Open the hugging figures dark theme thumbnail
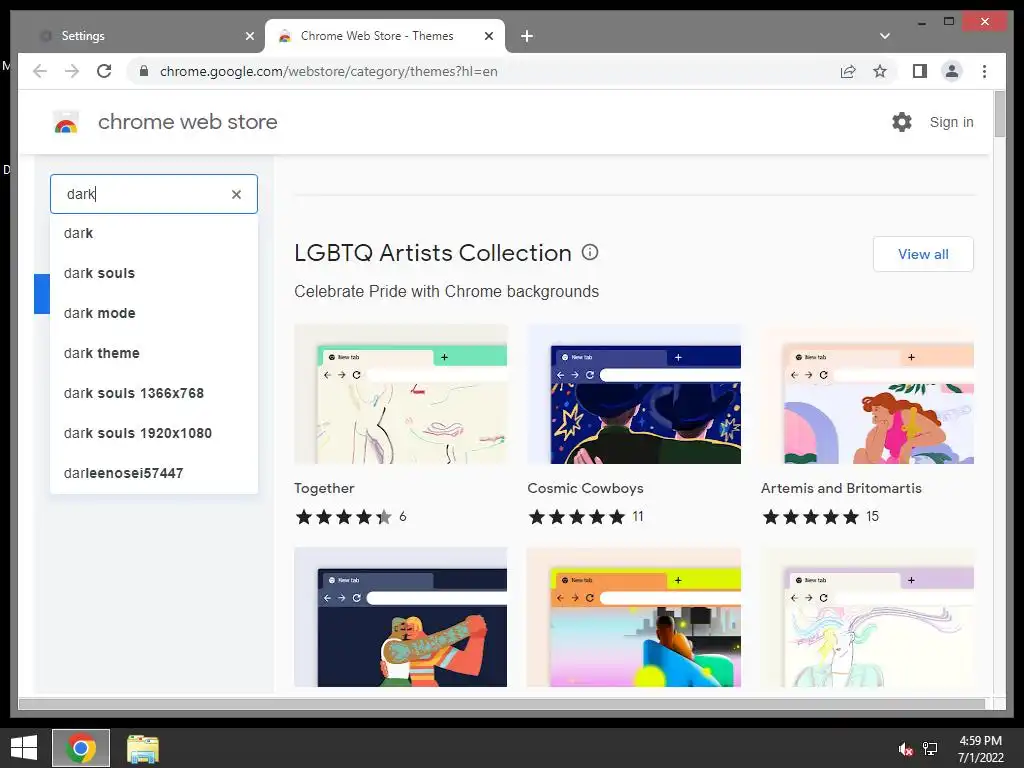Image resolution: width=1024 pixels, height=768 pixels. point(400,617)
